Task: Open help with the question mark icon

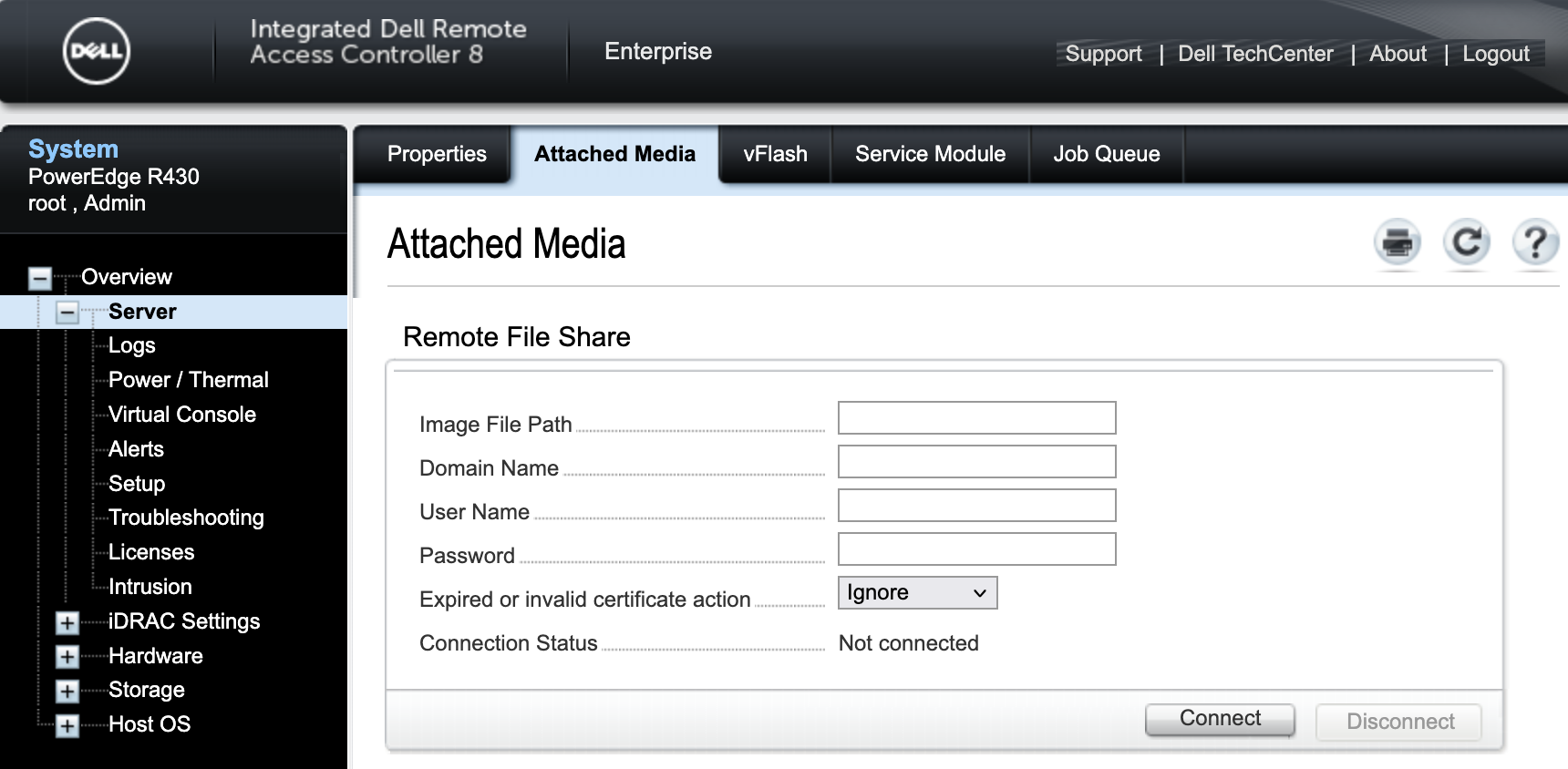Action: point(1535,243)
